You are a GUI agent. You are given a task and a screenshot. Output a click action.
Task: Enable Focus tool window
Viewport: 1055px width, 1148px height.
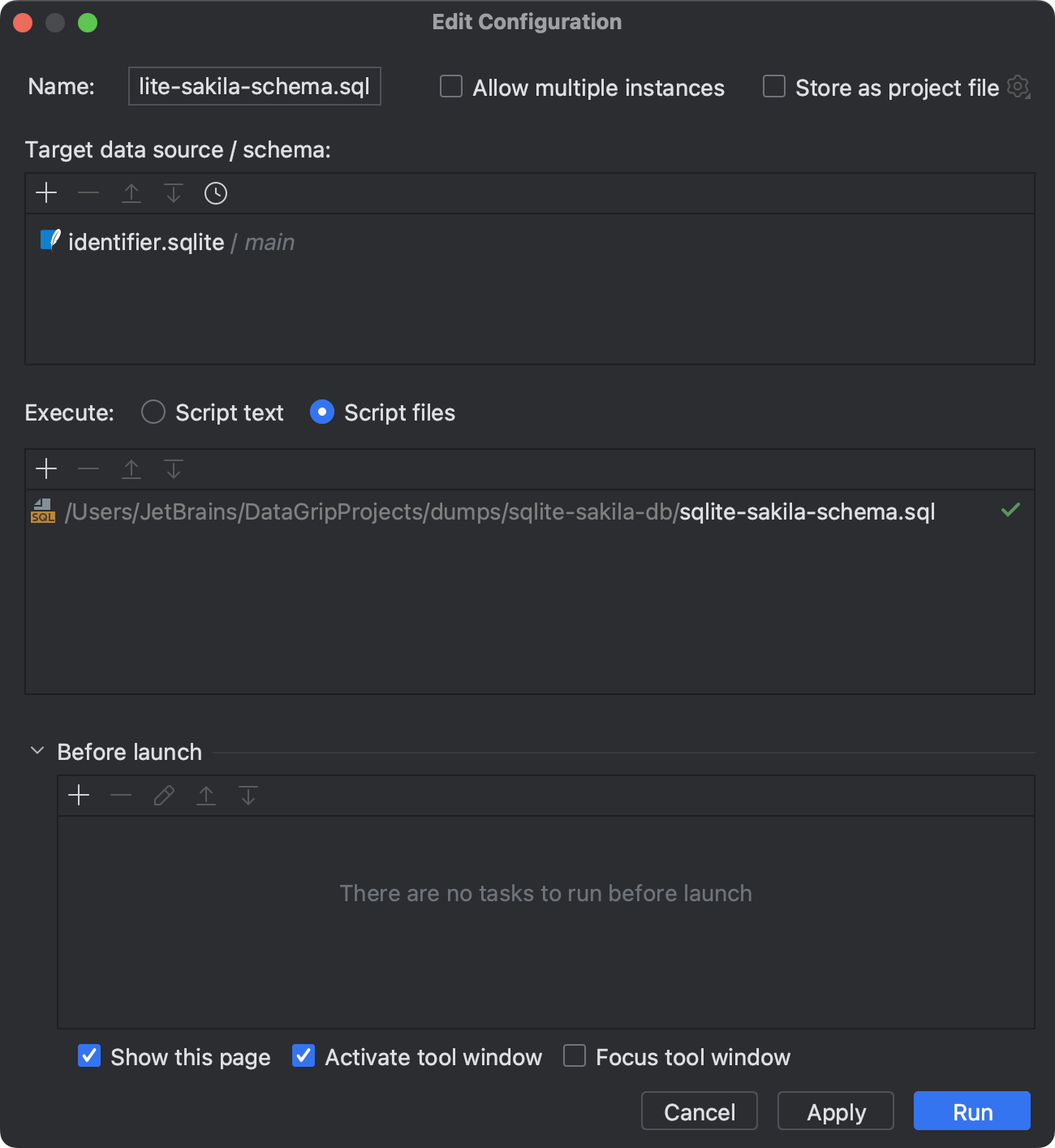pyautogui.click(x=575, y=1055)
